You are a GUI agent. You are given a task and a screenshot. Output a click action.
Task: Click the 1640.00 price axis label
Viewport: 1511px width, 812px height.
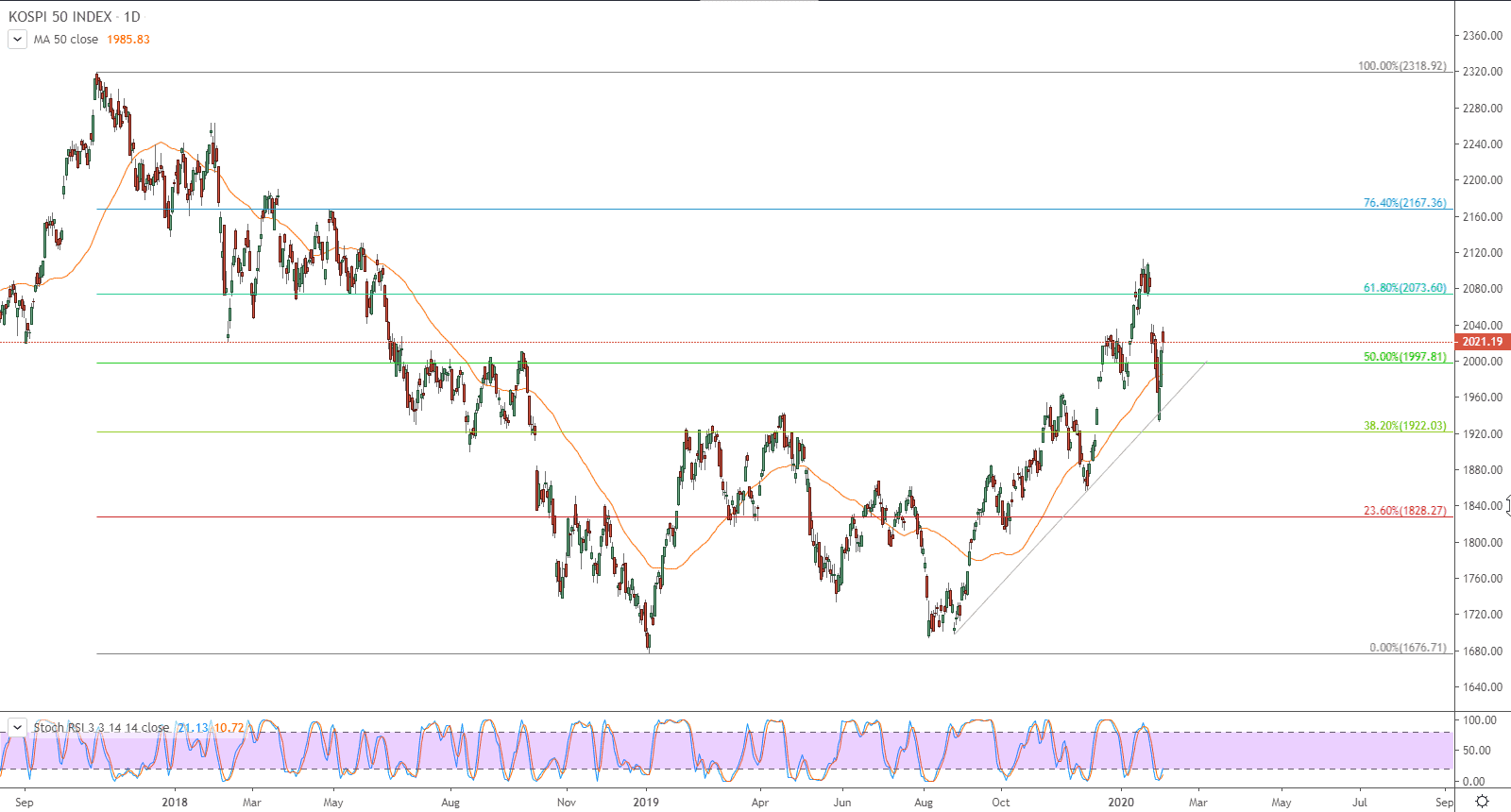[x=1482, y=687]
